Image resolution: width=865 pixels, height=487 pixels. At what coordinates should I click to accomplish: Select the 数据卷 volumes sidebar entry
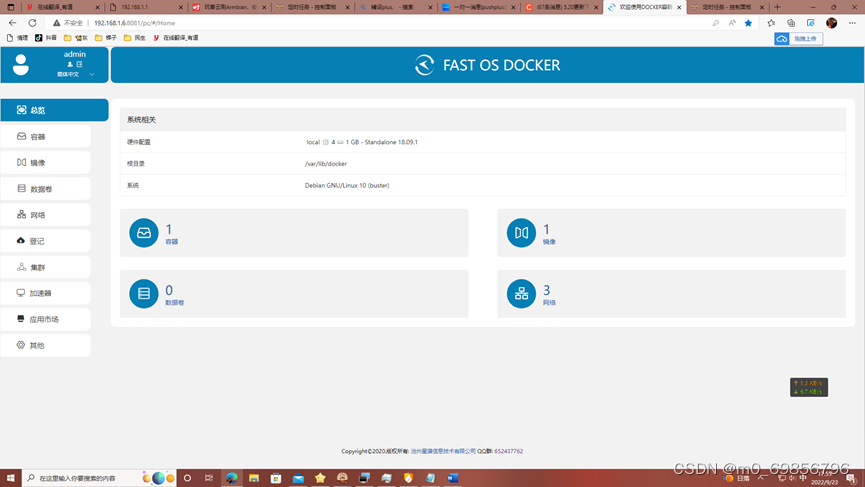click(x=45, y=189)
